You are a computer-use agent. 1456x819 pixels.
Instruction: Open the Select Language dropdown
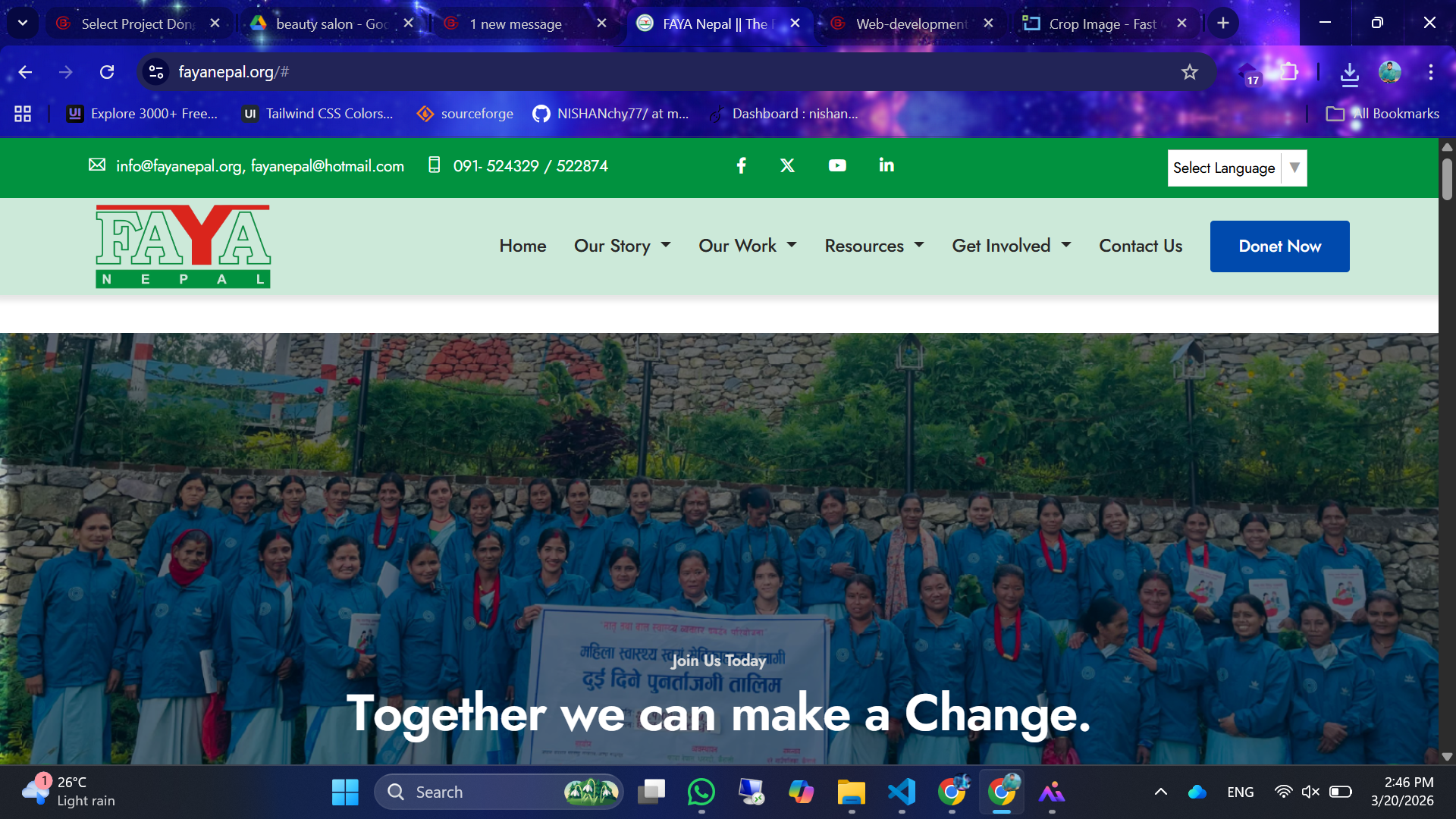click(1236, 168)
